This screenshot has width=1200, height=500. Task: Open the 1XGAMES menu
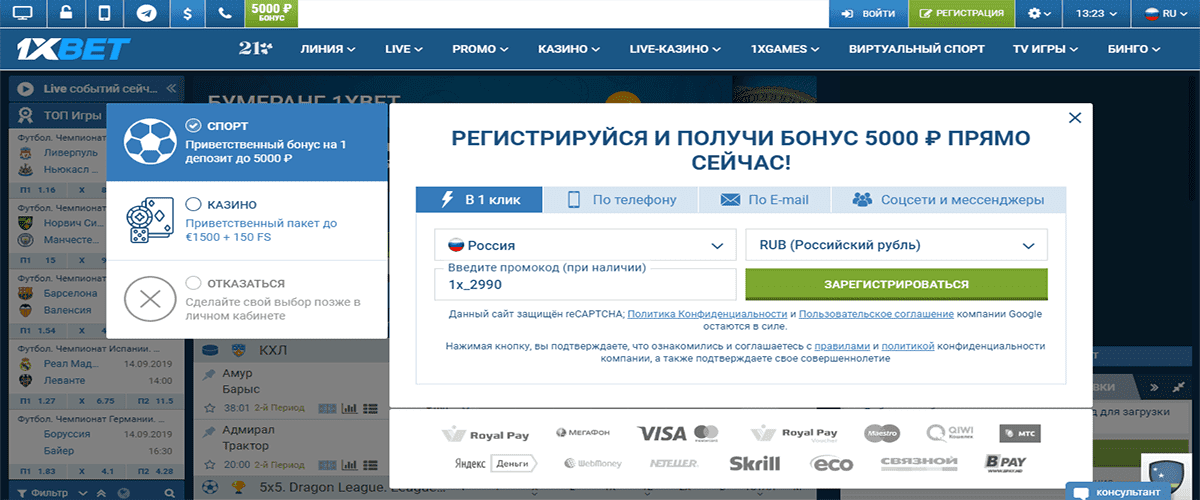[787, 49]
